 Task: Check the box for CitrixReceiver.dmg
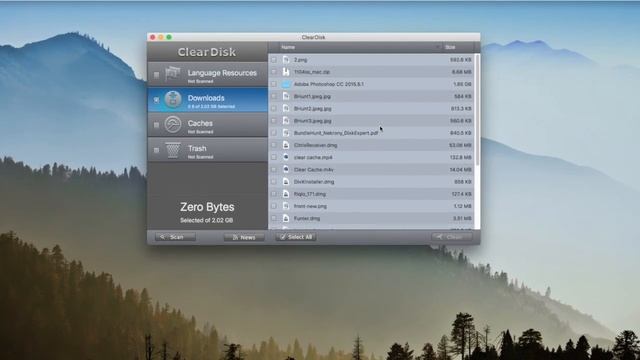[274, 145]
